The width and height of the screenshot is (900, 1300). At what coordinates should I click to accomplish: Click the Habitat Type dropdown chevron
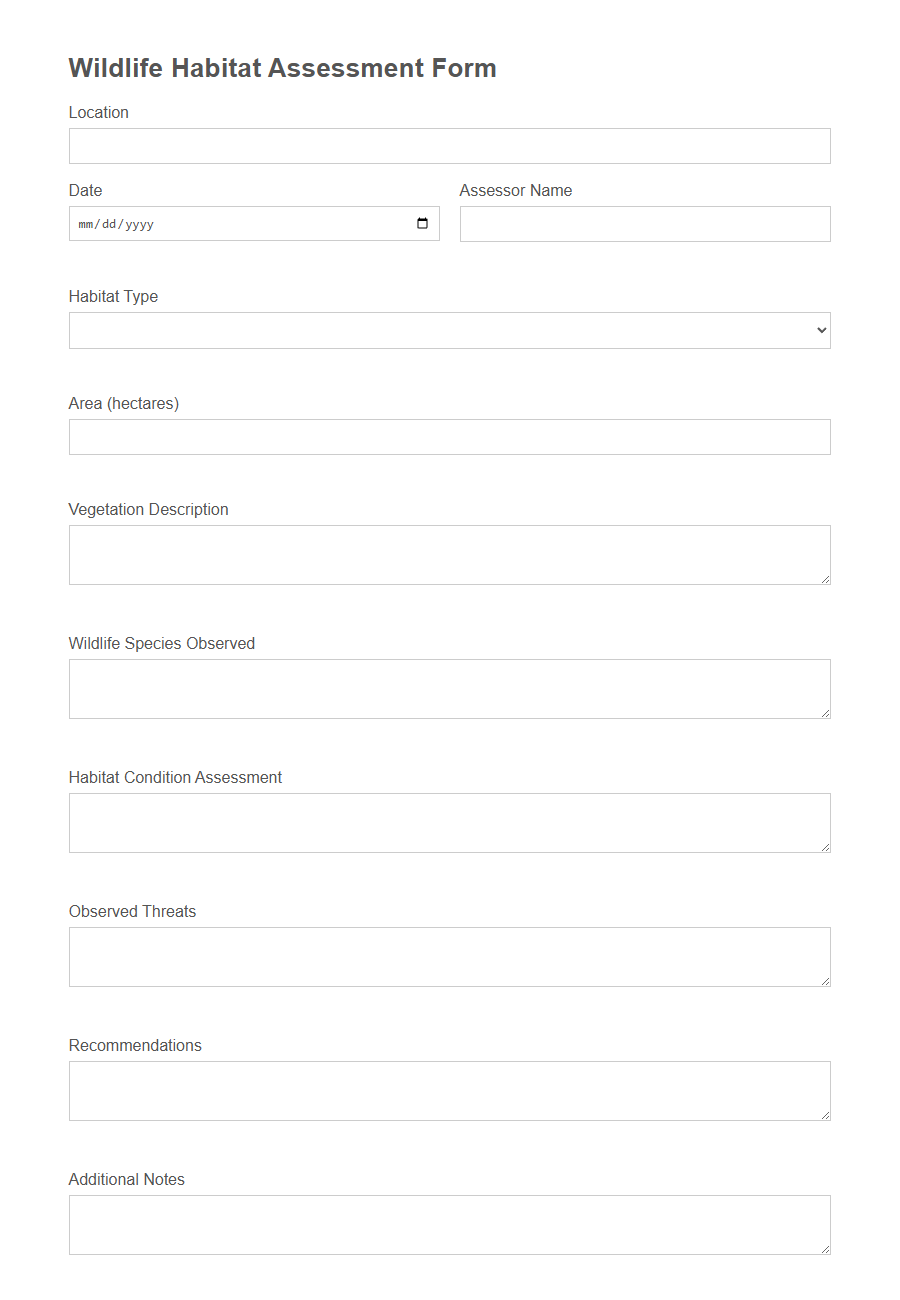tap(820, 330)
